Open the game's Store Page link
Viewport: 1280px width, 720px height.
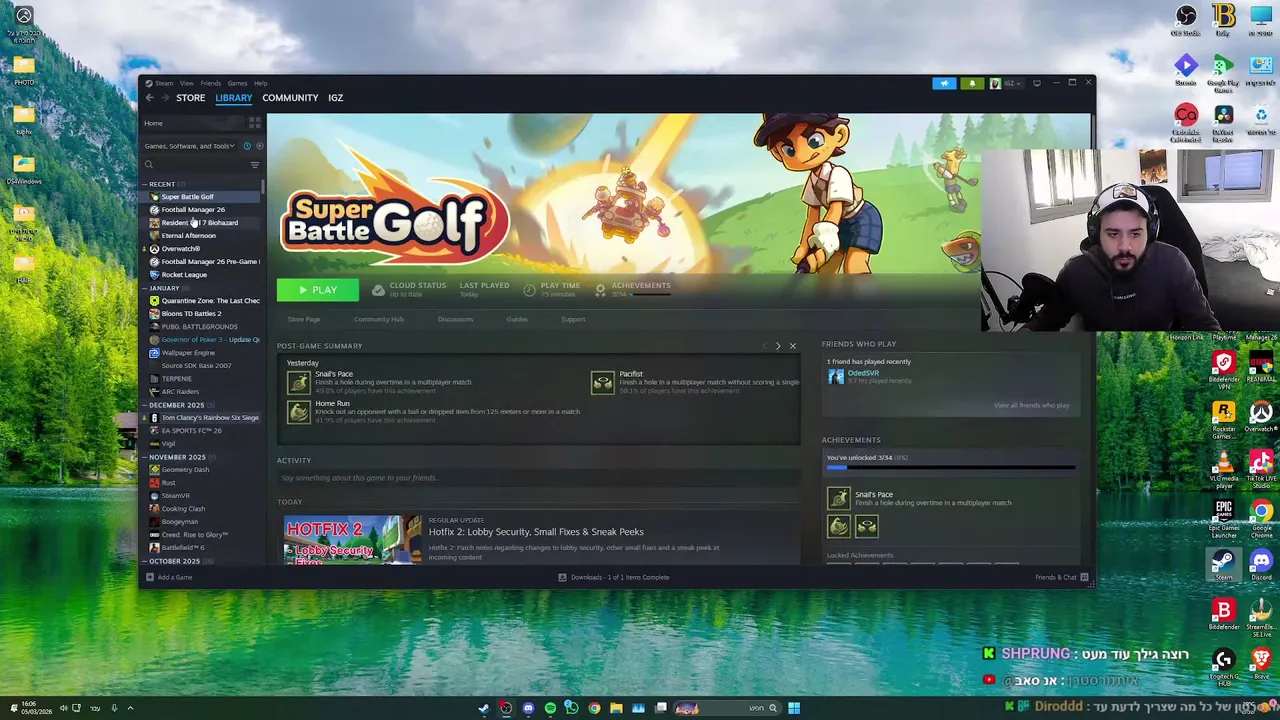tap(304, 319)
